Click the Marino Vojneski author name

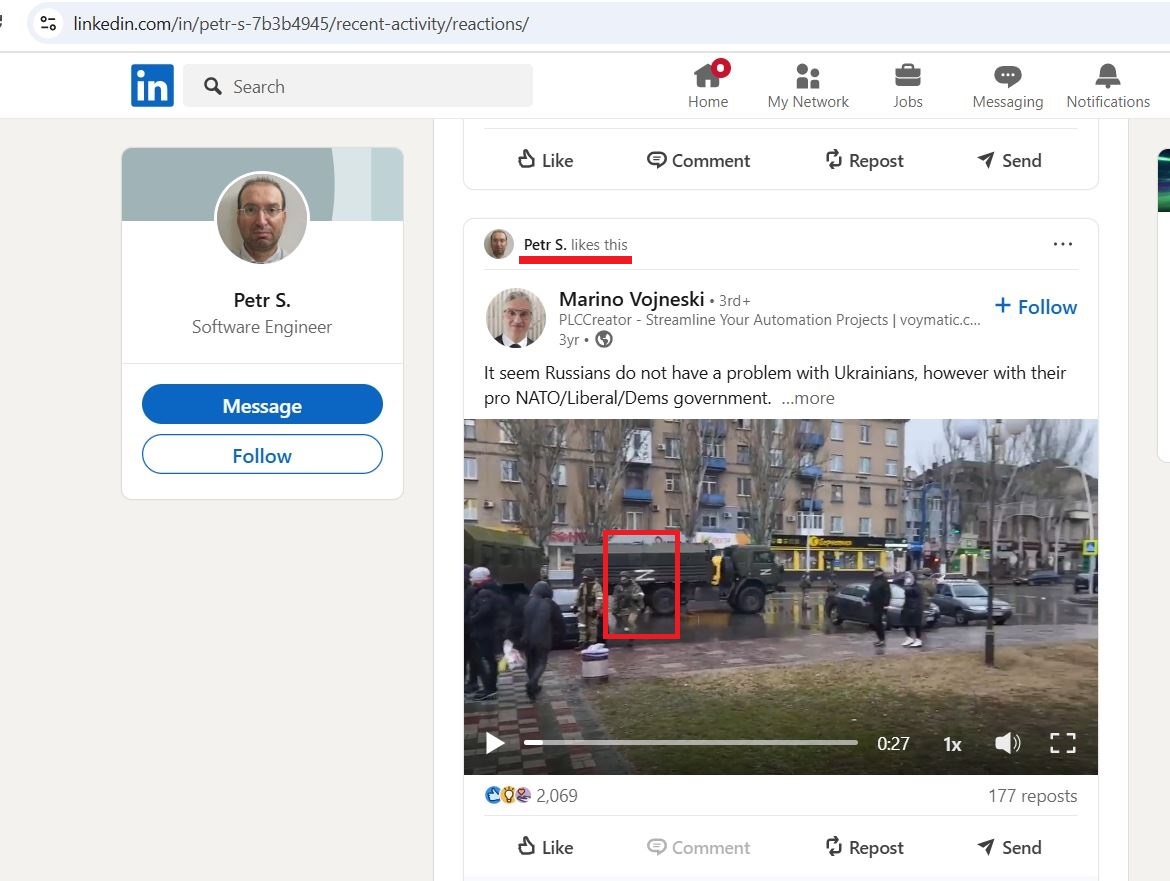click(x=631, y=299)
